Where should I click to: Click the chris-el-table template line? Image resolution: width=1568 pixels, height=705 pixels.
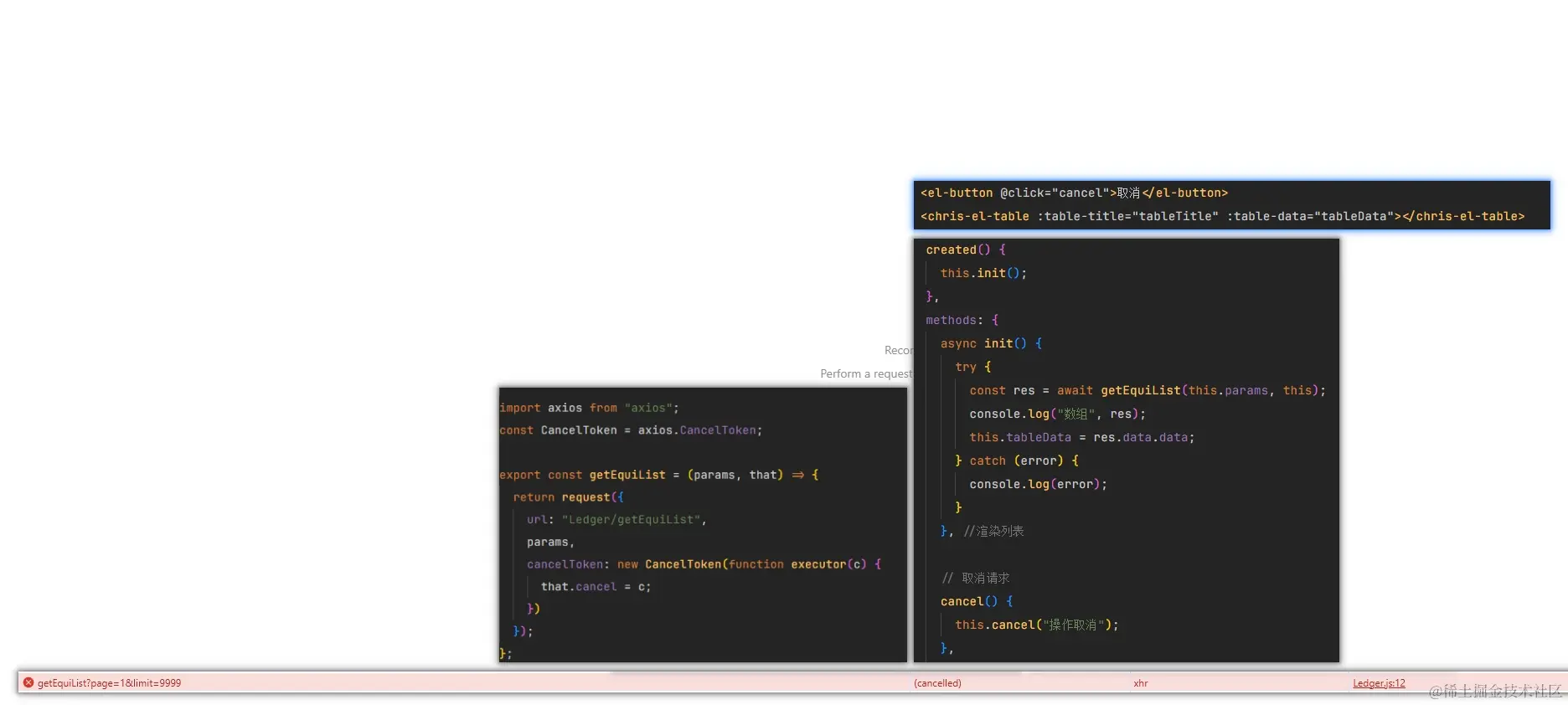click(x=1222, y=216)
